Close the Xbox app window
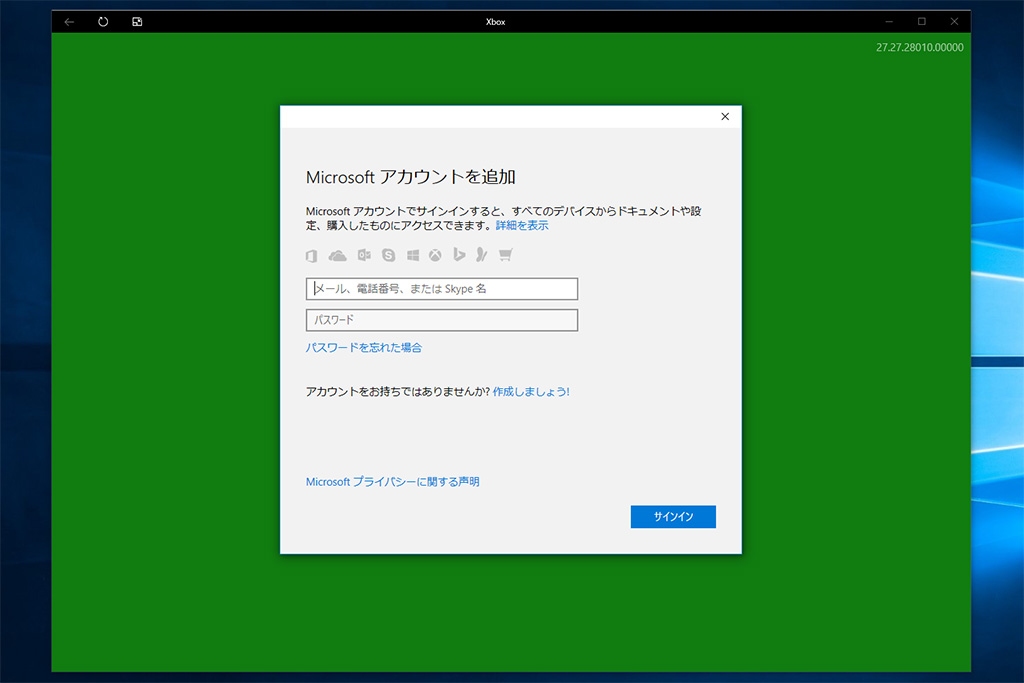Screen dimensions: 1024x683 click(x=954, y=22)
